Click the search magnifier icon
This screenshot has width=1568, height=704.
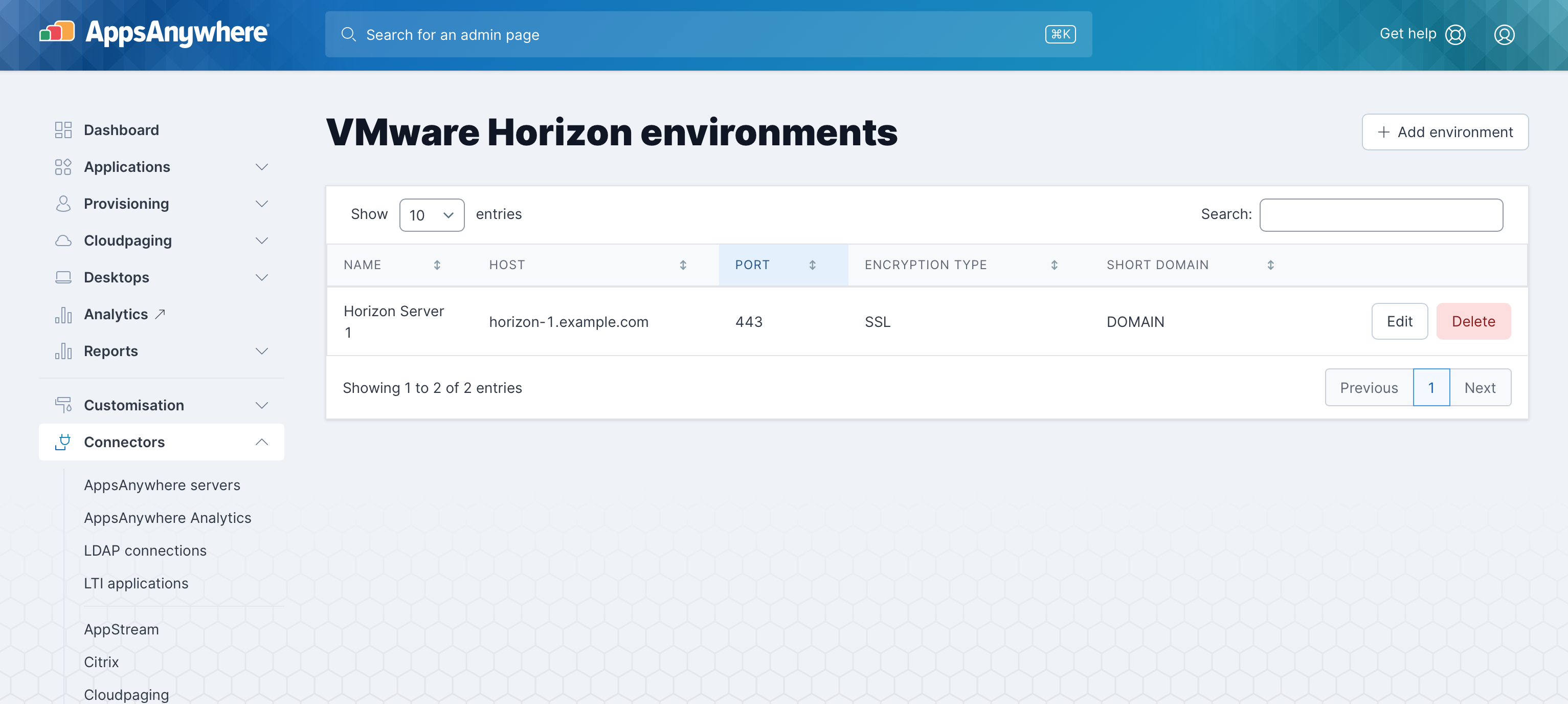[348, 35]
